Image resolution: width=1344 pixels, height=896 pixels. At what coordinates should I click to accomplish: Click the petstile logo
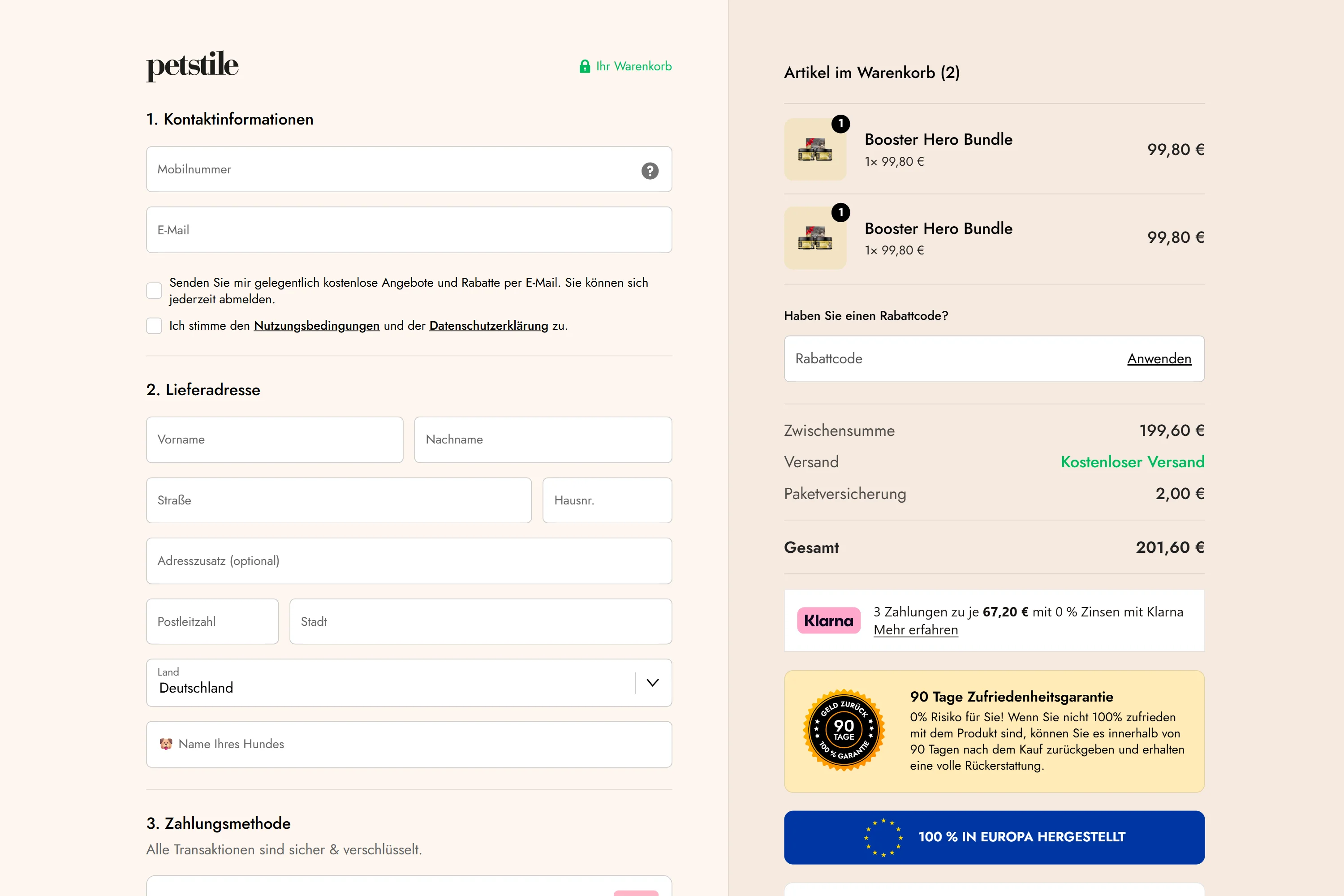point(192,66)
